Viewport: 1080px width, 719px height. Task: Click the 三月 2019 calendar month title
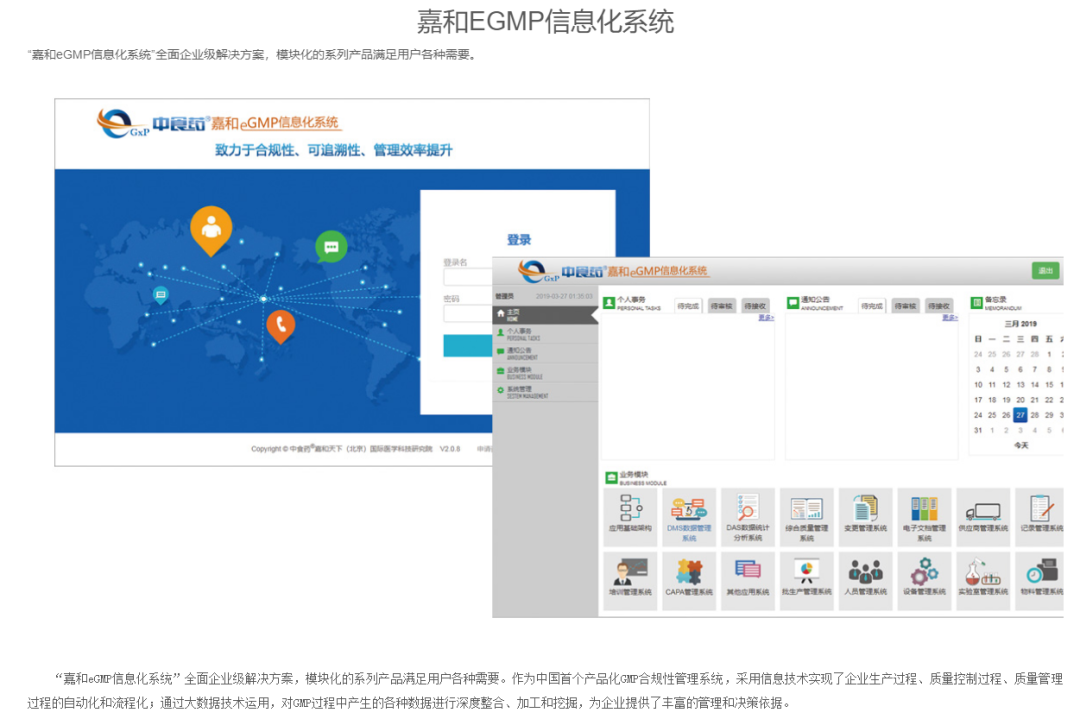pyautogui.click(x=1020, y=324)
